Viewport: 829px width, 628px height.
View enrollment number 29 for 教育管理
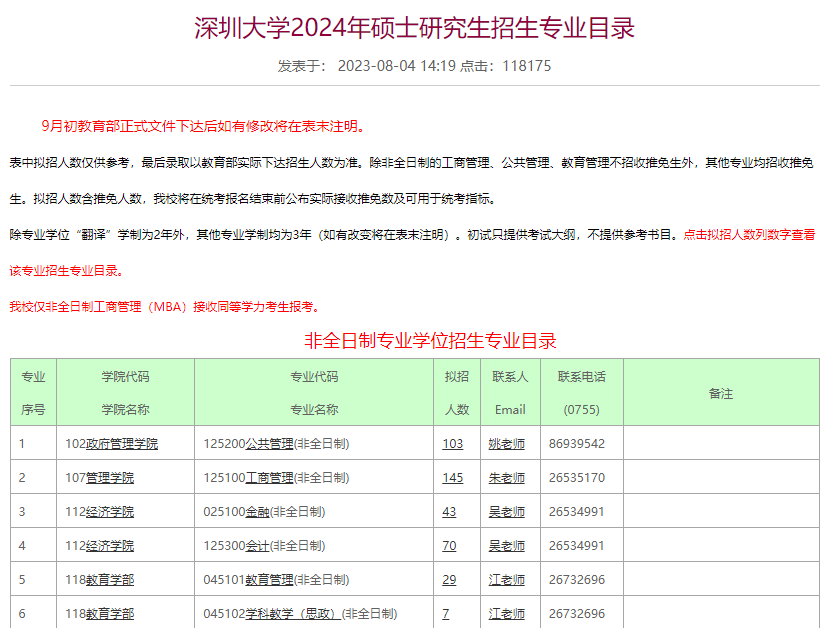click(449, 579)
